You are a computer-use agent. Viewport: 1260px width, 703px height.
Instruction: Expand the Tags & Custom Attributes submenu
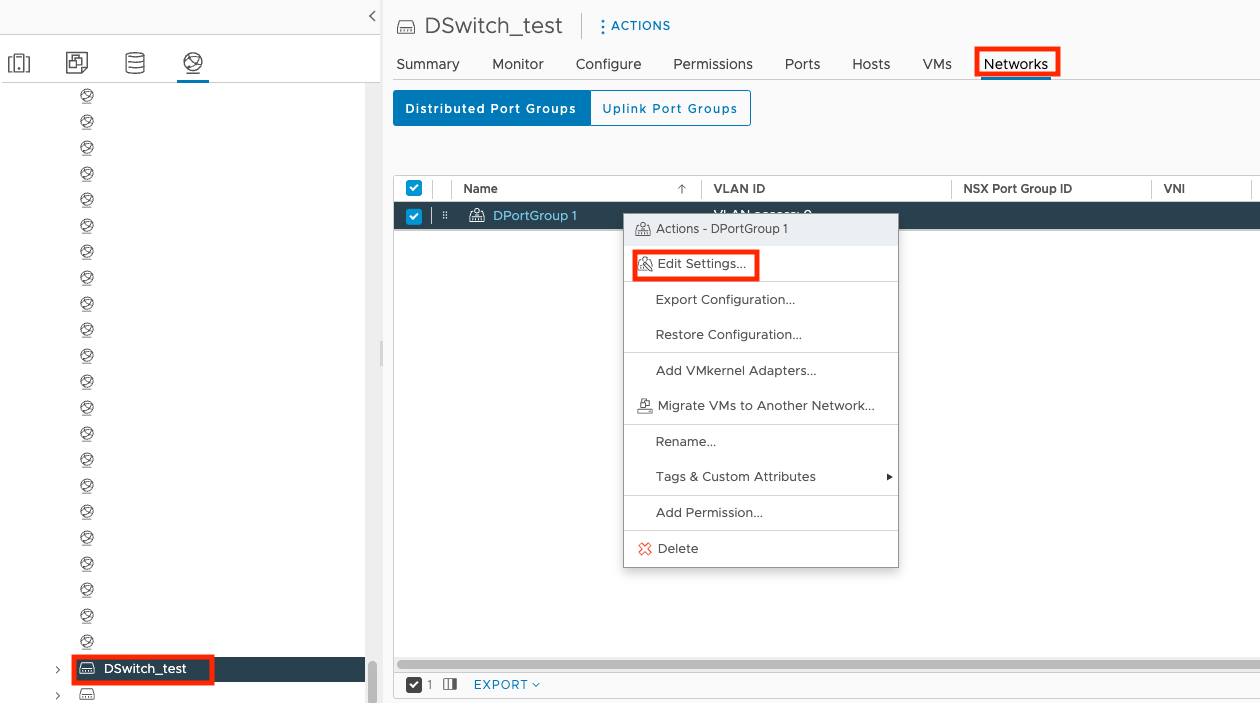click(x=736, y=477)
